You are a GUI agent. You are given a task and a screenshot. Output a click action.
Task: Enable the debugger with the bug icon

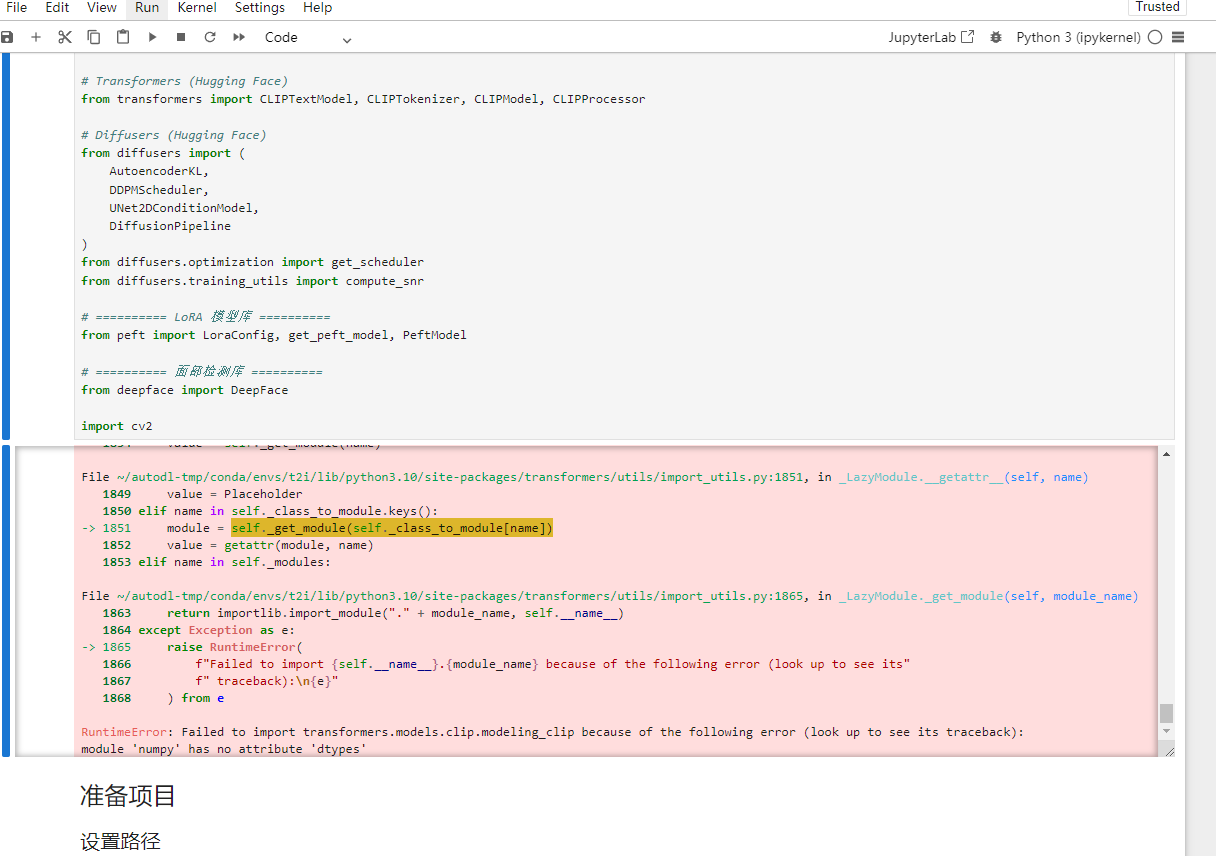[x=995, y=37]
